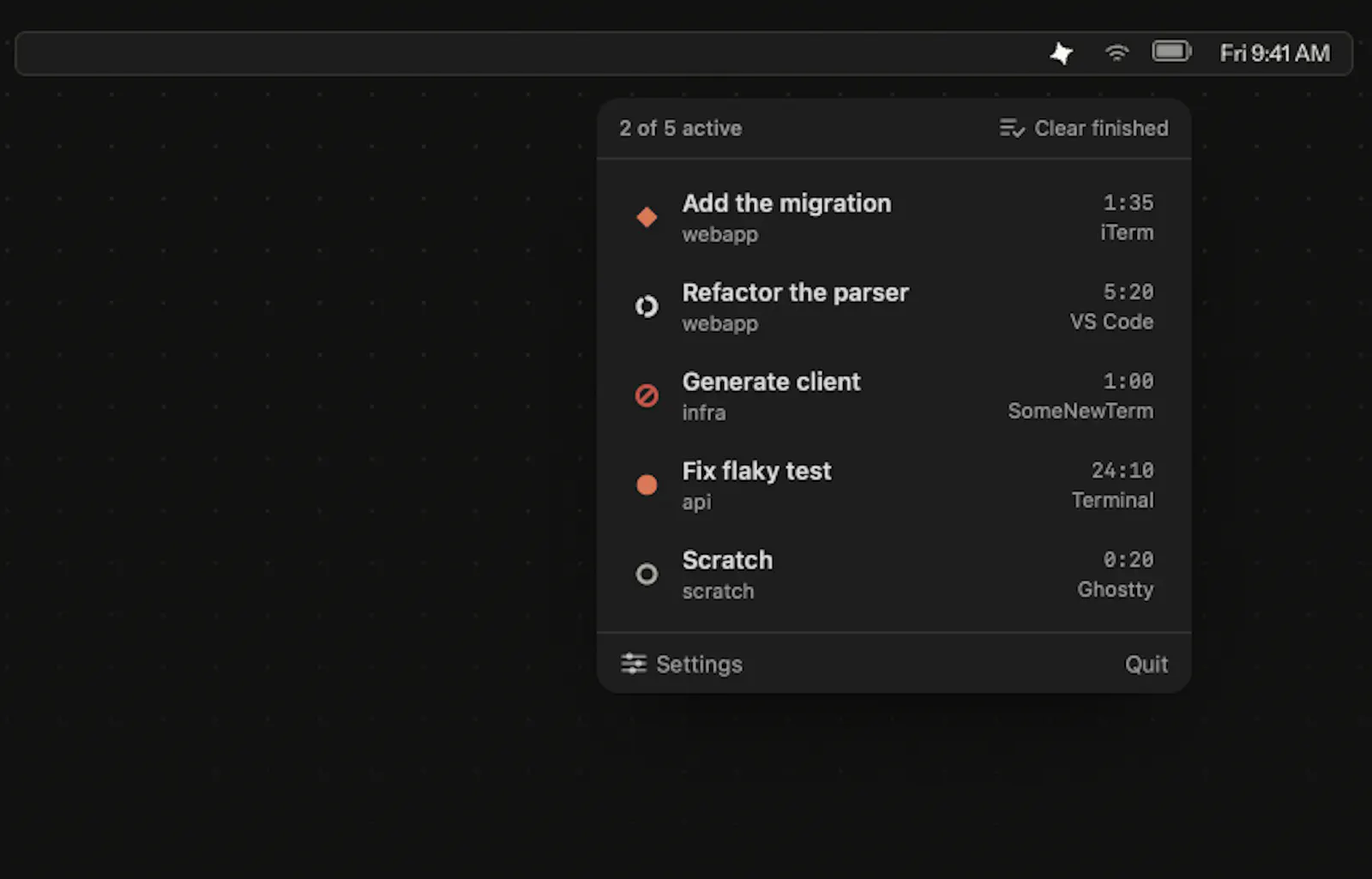Viewport: 1372px width, 879px height.
Task: Open the Generate client session
Action: [x=894, y=396]
